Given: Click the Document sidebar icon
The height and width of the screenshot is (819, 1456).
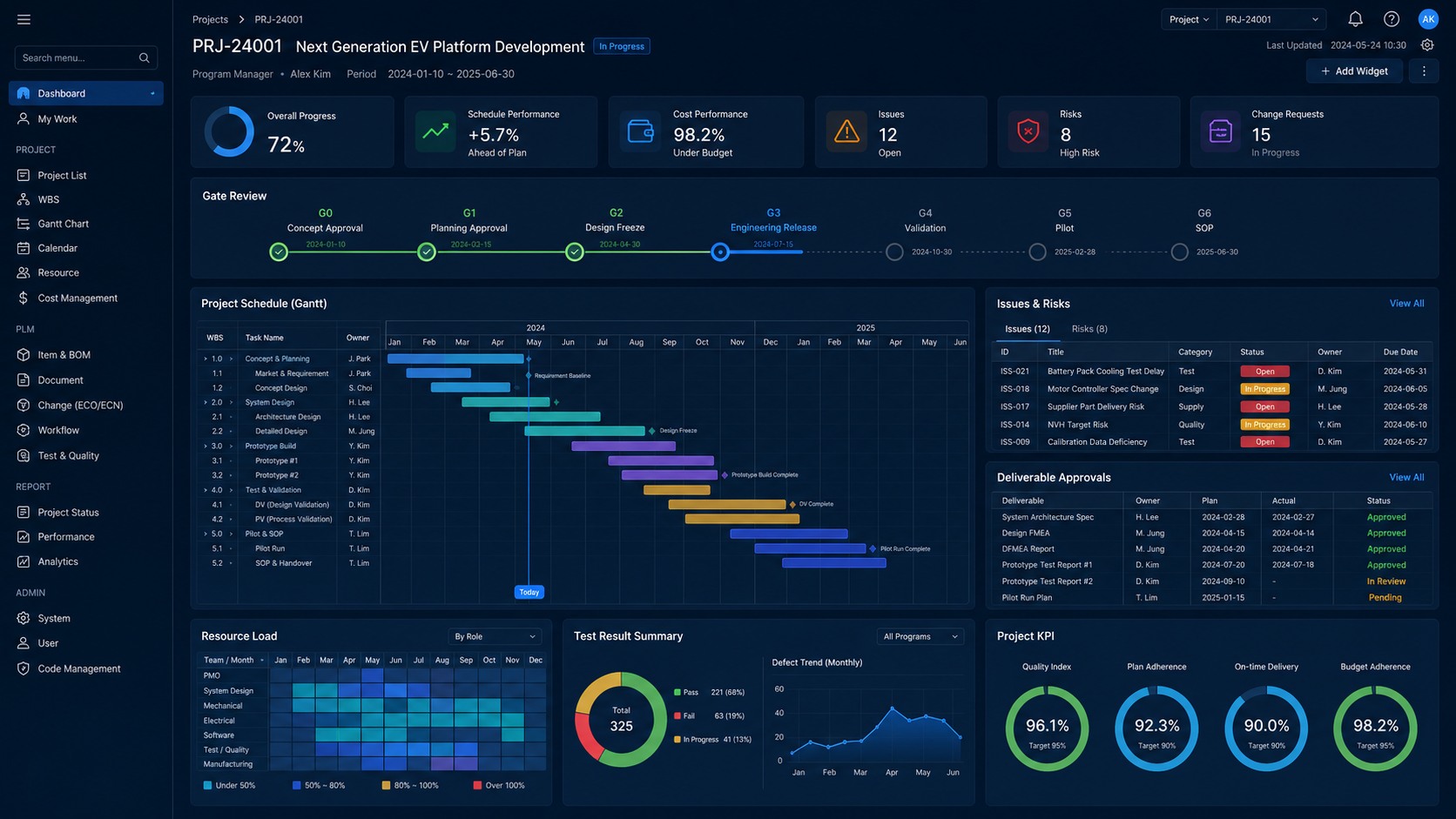Looking at the screenshot, I should pos(24,380).
